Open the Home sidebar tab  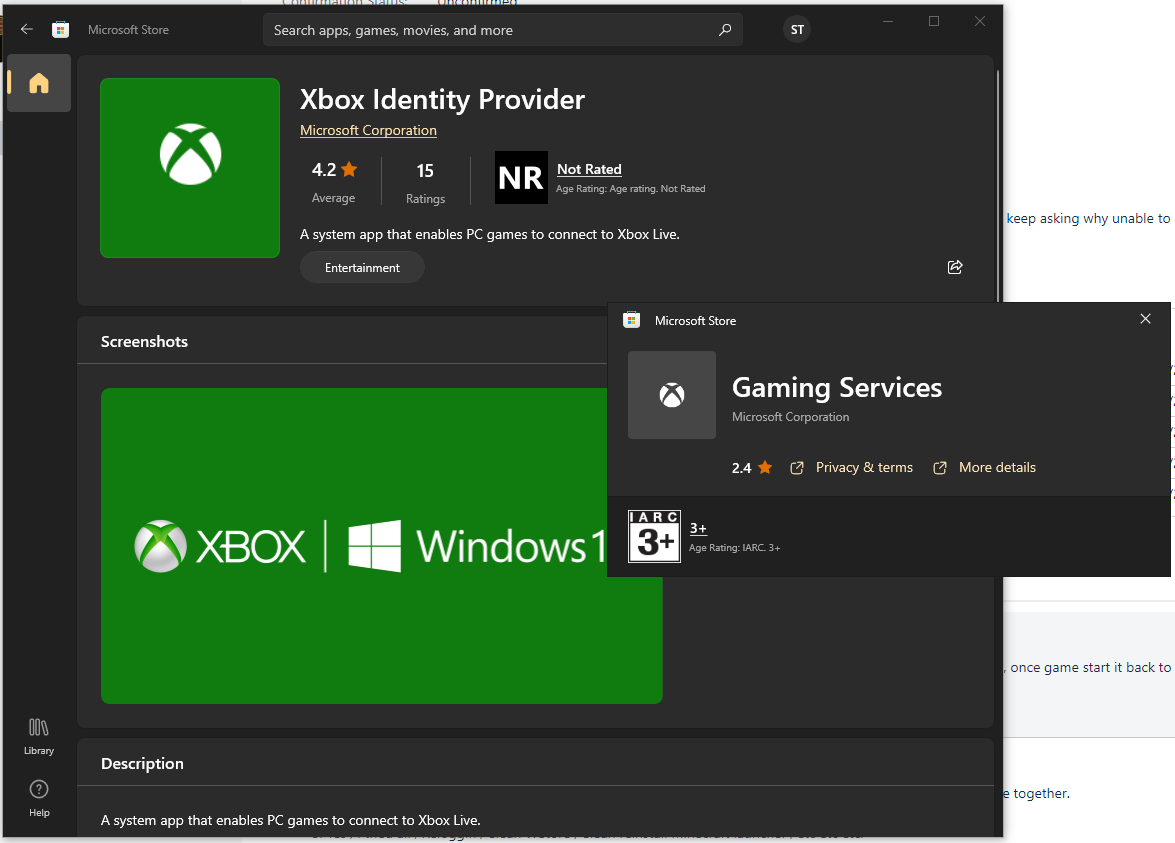click(39, 83)
